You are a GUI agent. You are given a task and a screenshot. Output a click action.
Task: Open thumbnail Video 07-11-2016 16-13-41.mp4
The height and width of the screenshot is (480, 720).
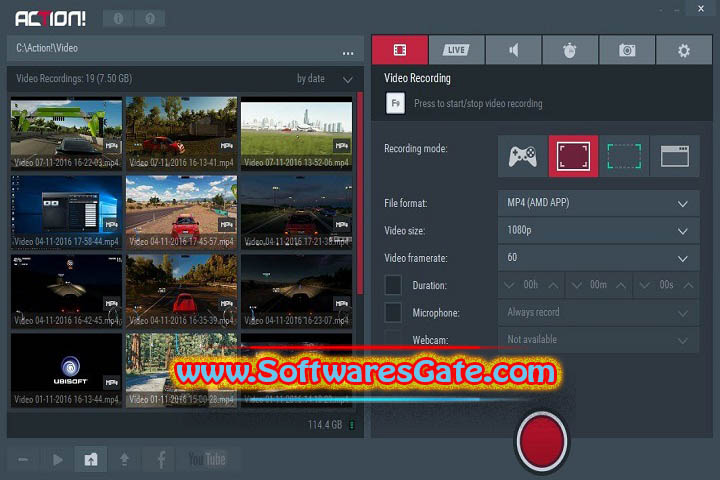181,133
